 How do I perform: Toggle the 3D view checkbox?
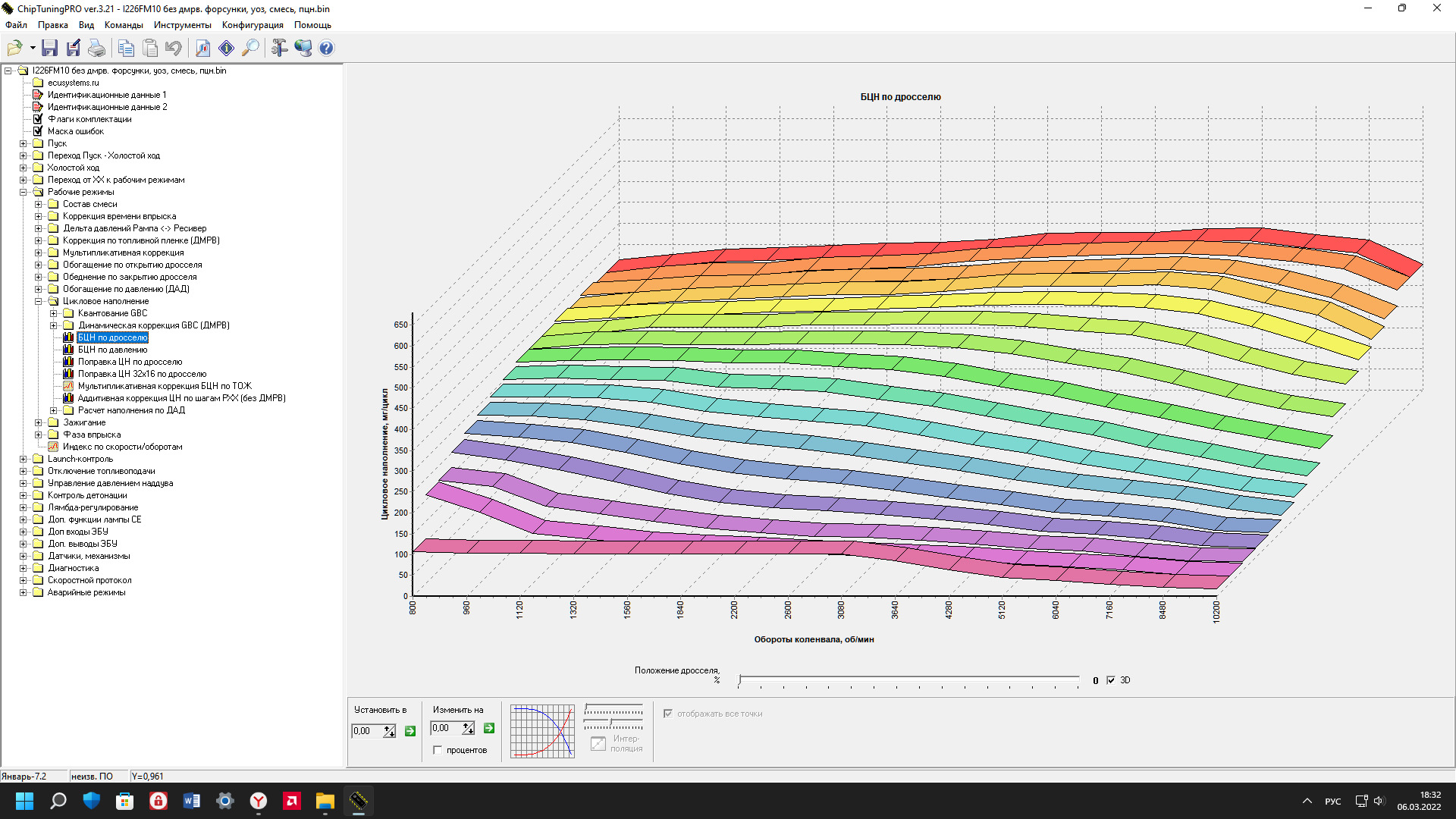coord(1111,680)
